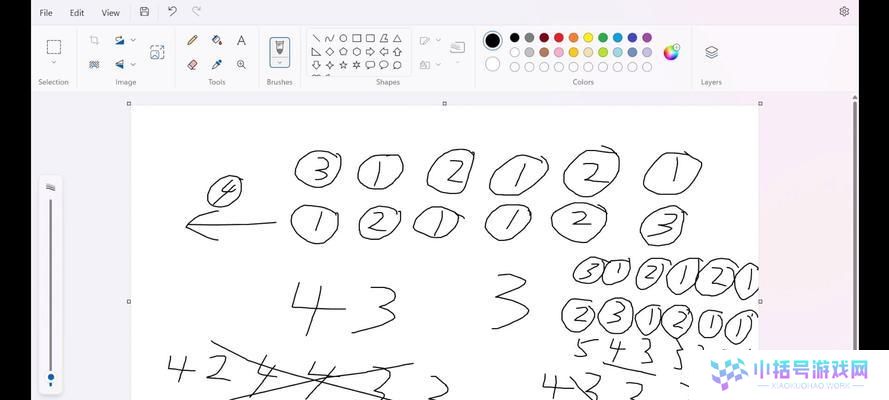The width and height of the screenshot is (889, 400).
Task: Open the Layers panel
Action: click(x=712, y=52)
